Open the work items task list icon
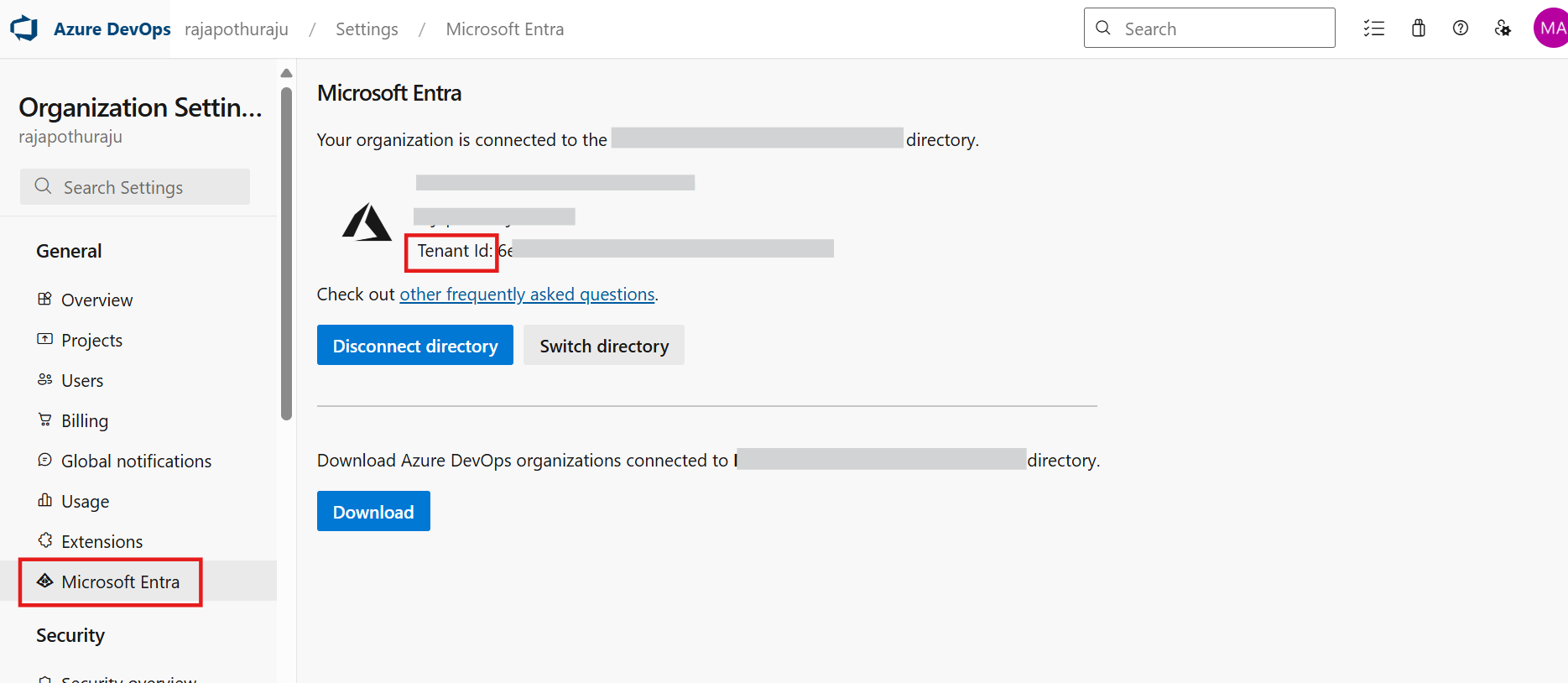 [x=1374, y=29]
